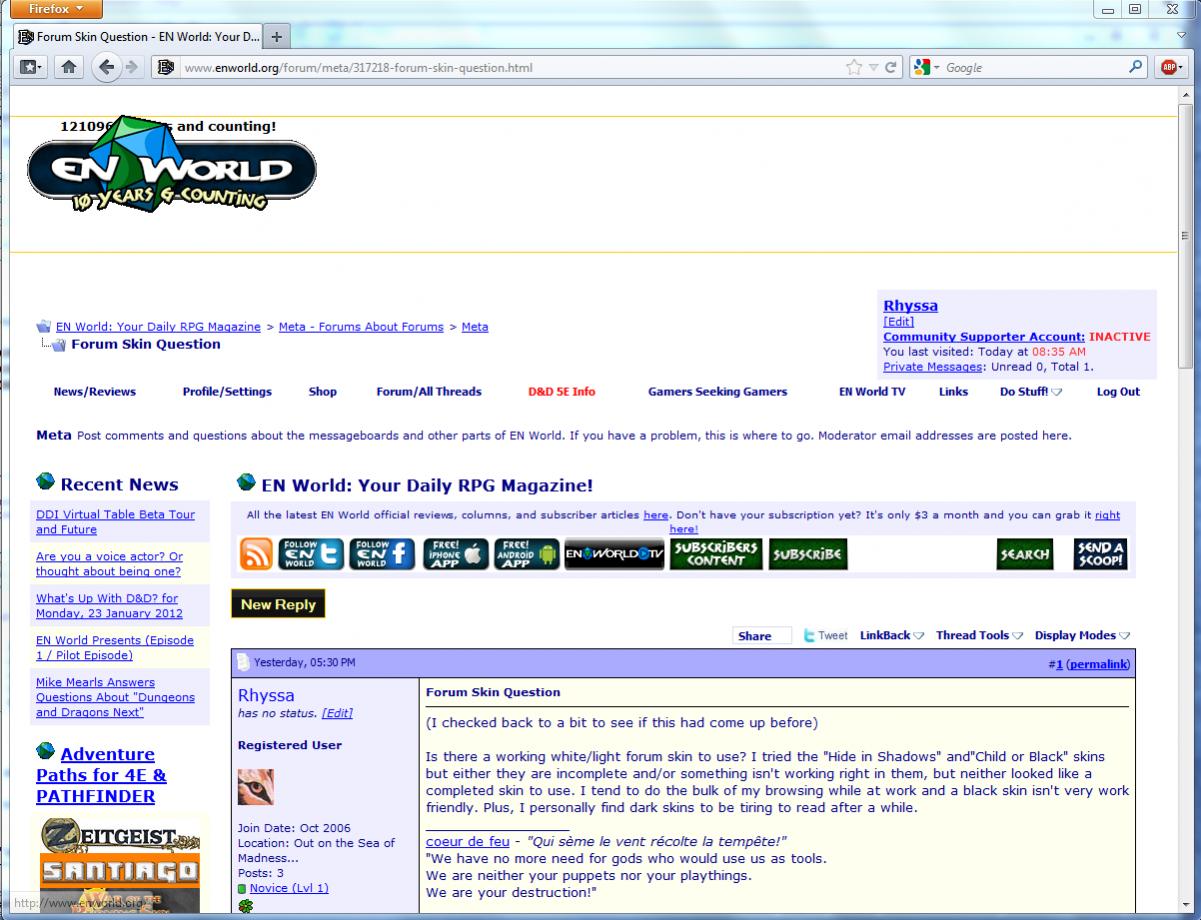
Task: Click the Follow EN World Twitter badge
Action: coord(311,554)
